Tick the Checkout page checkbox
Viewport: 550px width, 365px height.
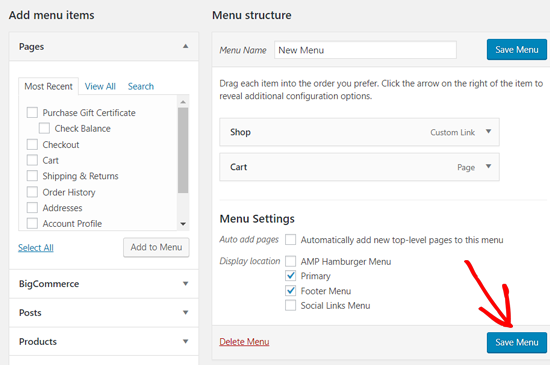click(32, 144)
